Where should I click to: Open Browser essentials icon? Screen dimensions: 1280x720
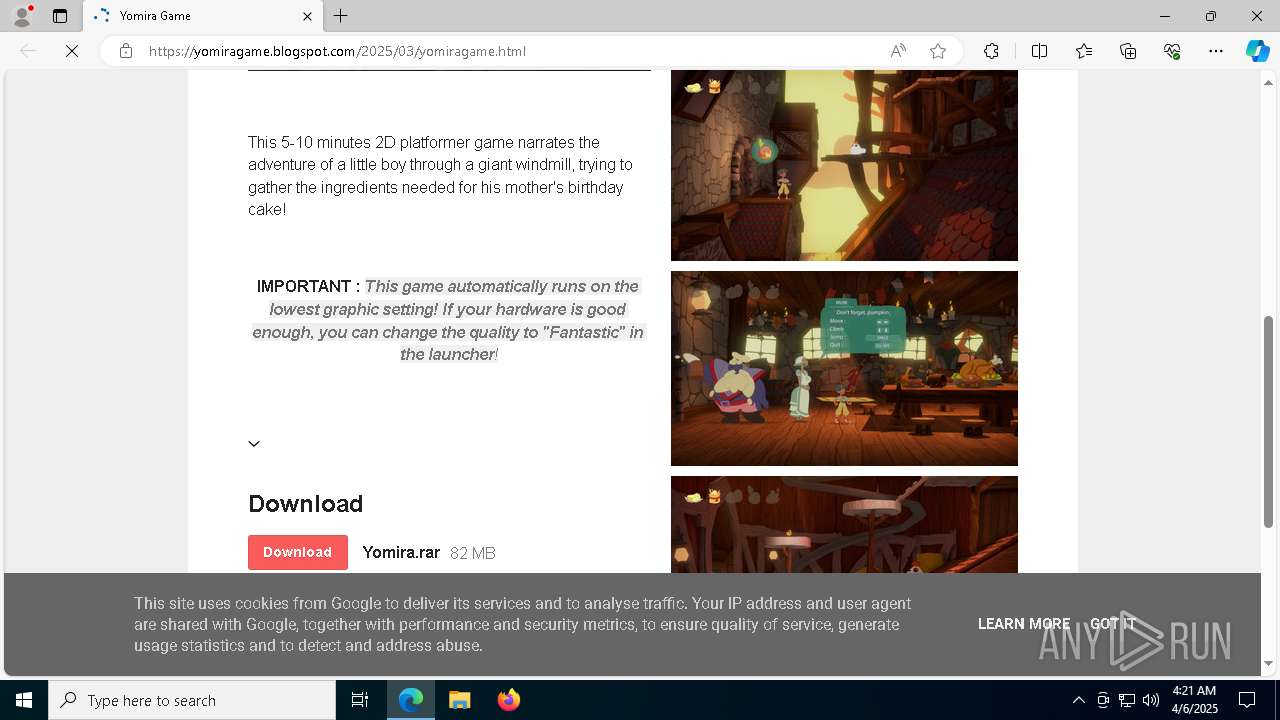[1172, 51]
